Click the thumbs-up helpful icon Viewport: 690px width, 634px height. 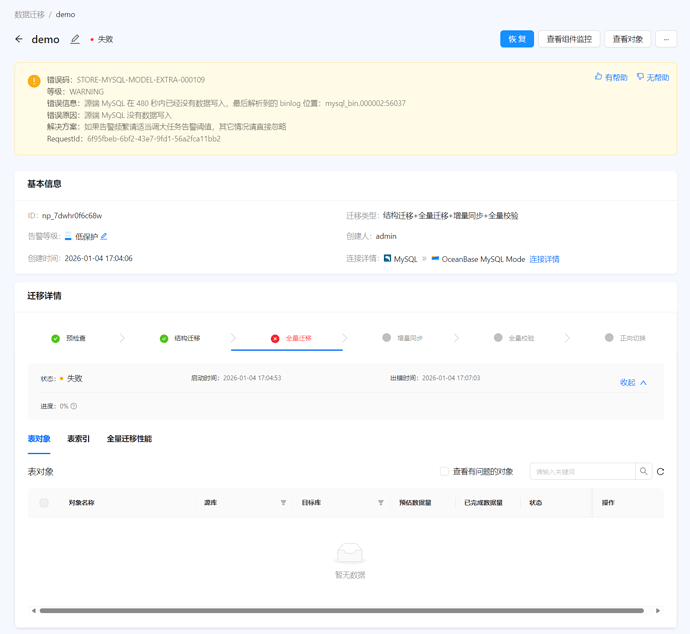click(599, 77)
